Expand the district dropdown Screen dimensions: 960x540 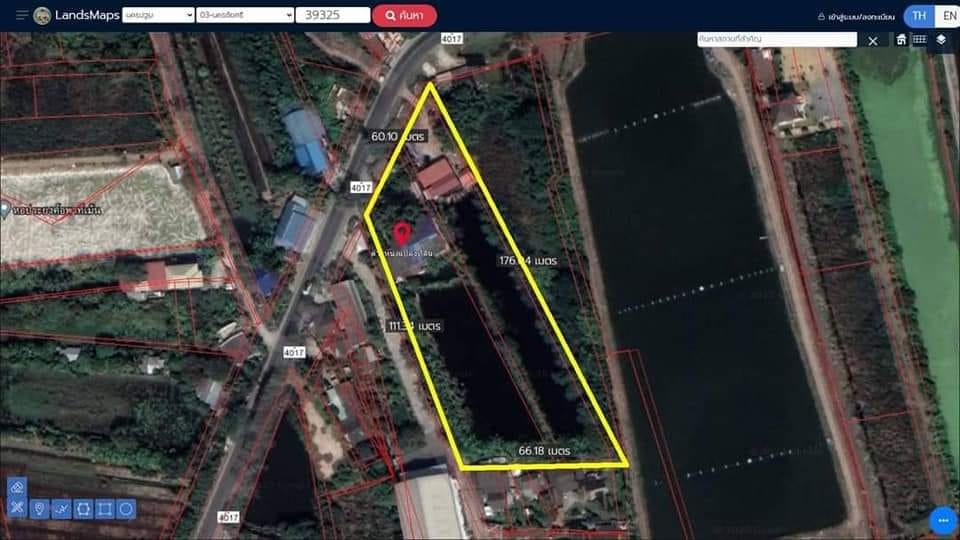[245, 15]
